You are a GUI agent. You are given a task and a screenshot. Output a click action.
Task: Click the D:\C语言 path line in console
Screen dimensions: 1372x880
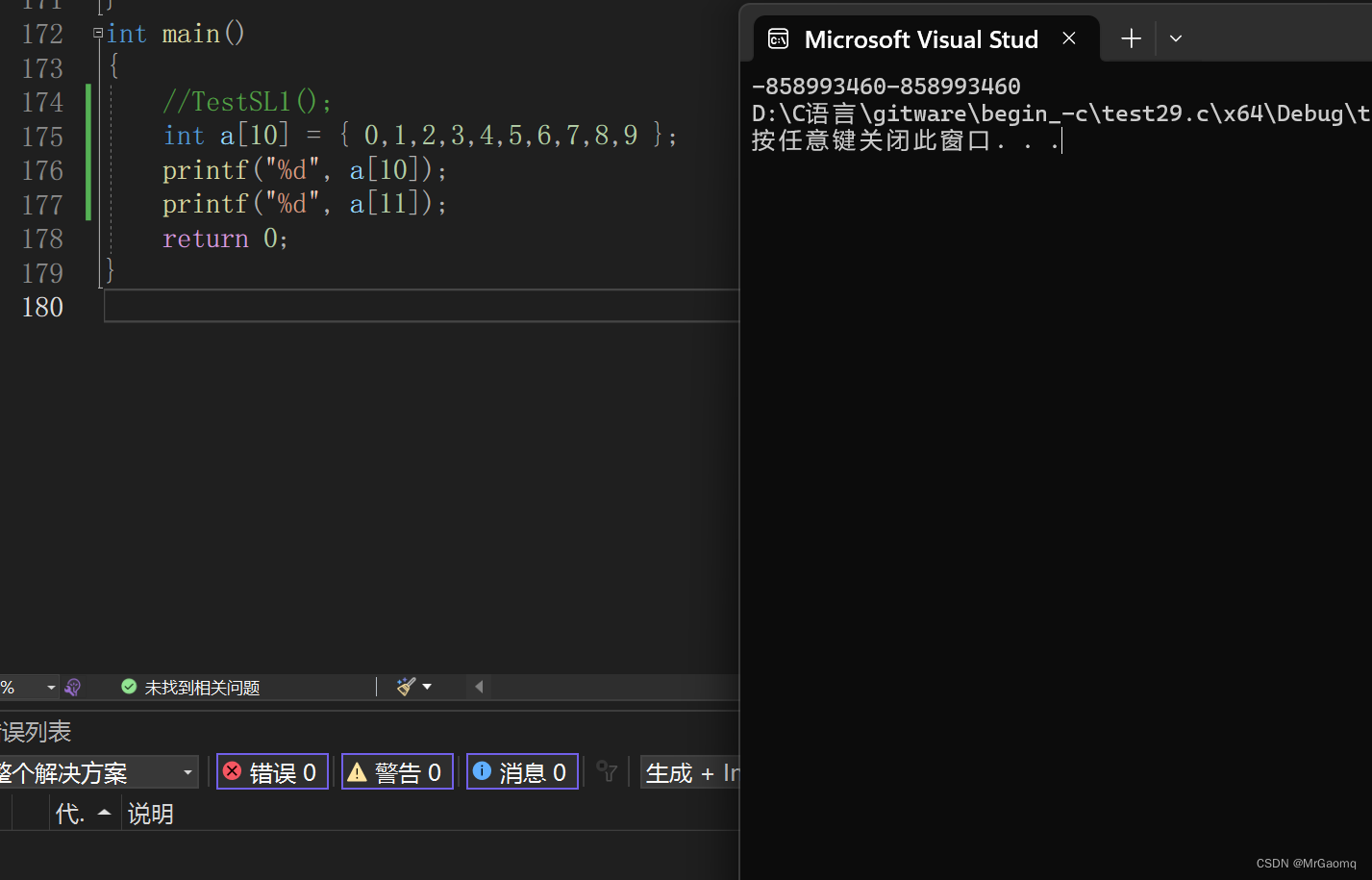coord(1060,113)
